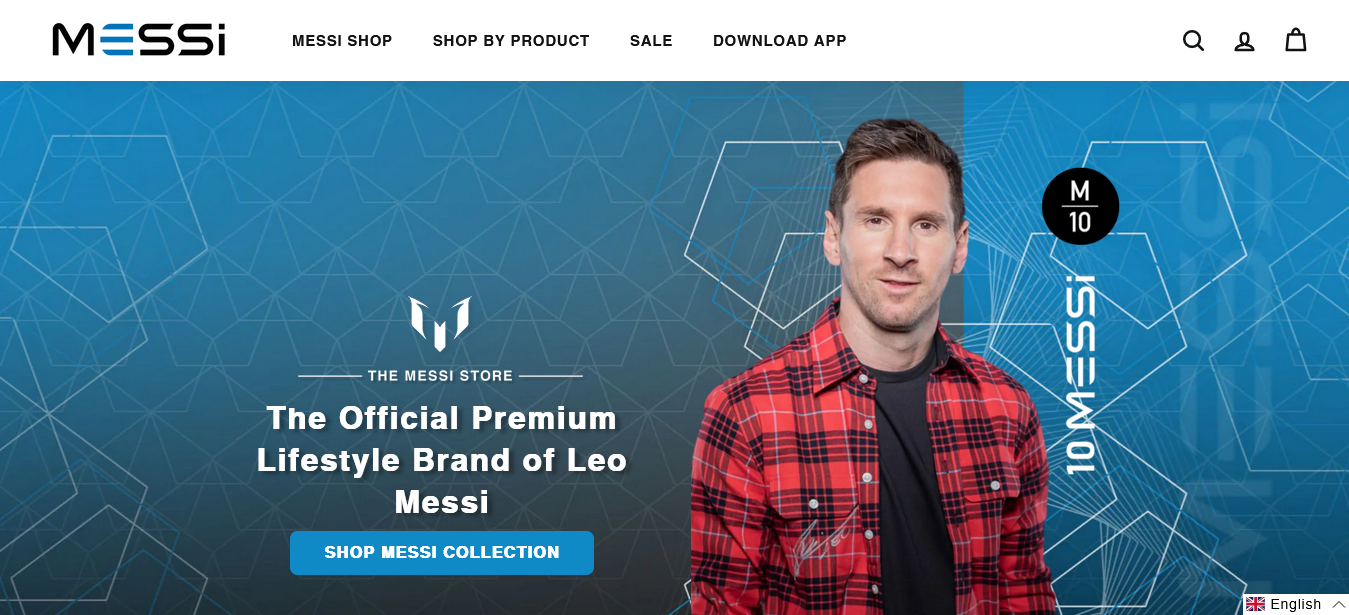Expand the English language selector
1349x615 pixels.
[1296, 604]
